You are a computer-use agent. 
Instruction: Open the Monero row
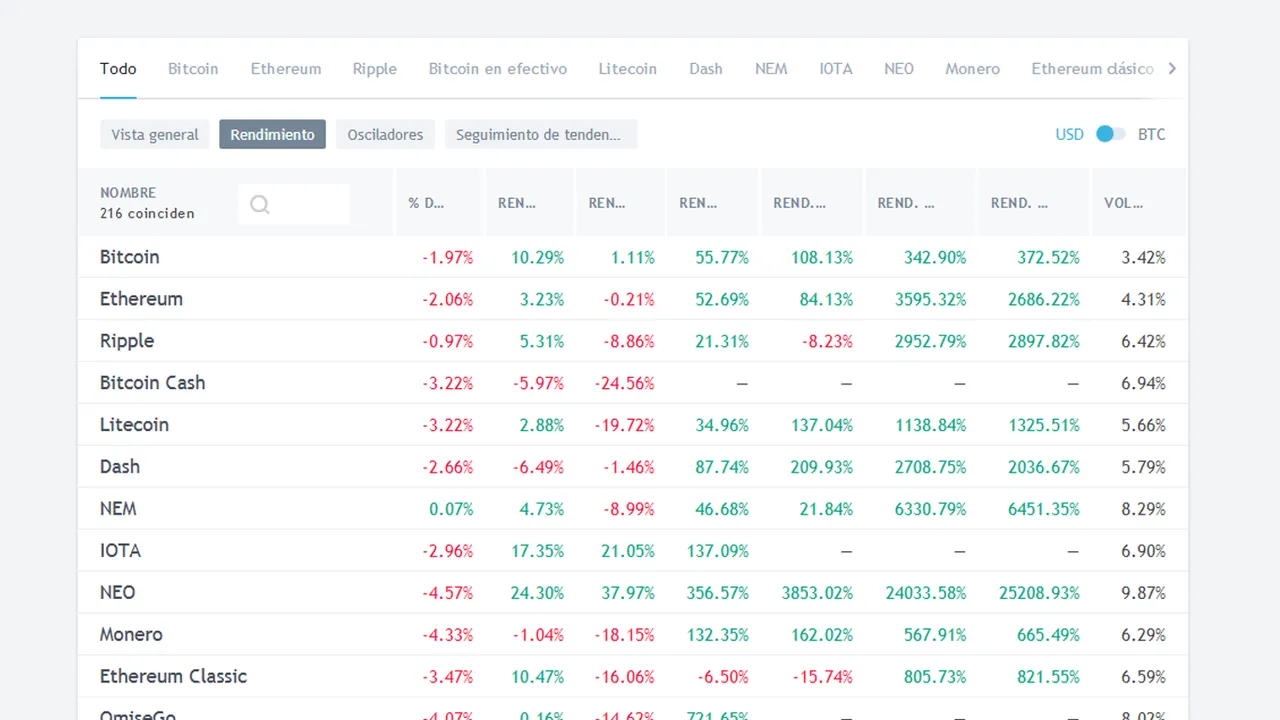pos(633,635)
